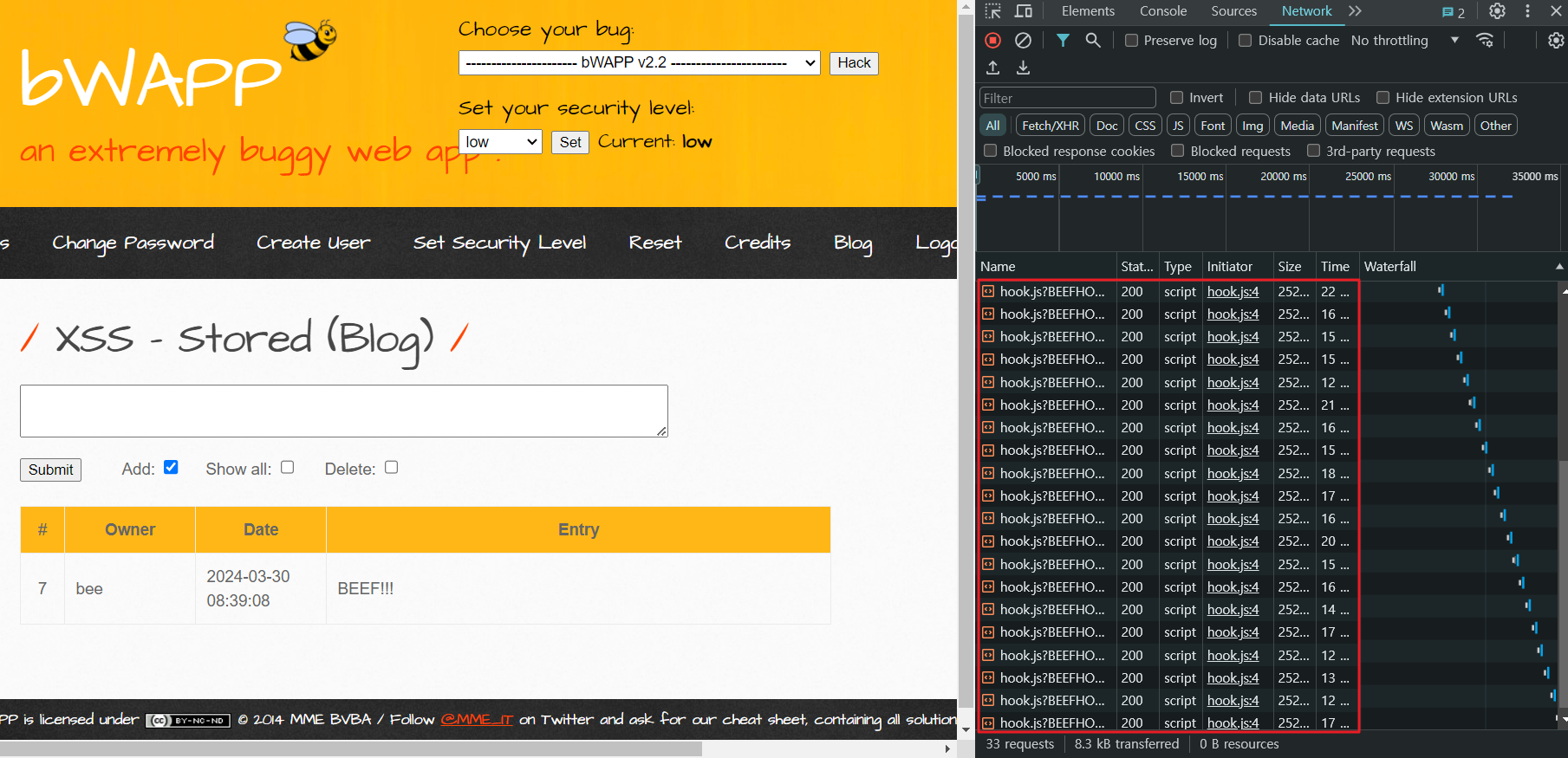Open DevTools three-dot customize menu
Viewport: 1568px width, 758px height.
[1527, 11]
